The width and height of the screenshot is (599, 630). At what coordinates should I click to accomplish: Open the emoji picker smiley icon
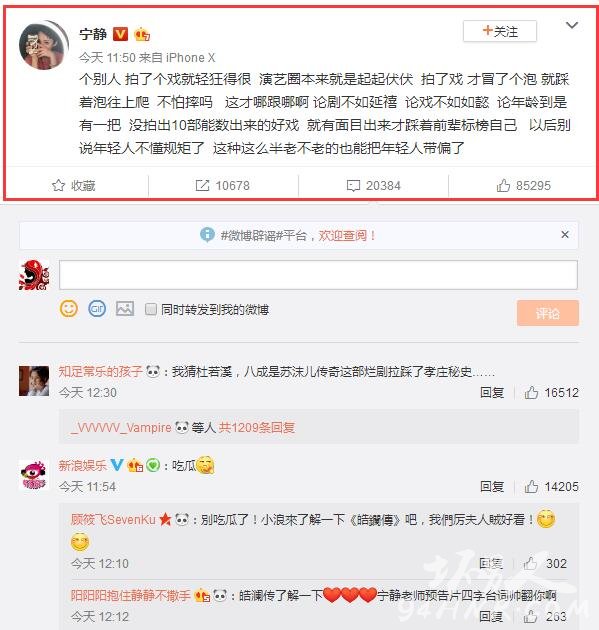tap(69, 309)
